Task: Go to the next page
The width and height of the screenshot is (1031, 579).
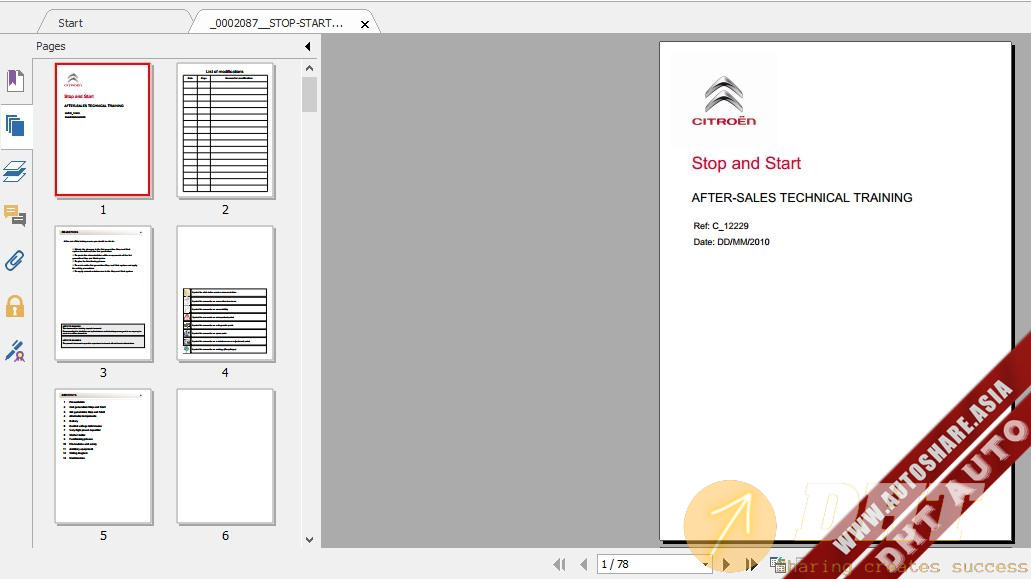Action: coord(726,565)
